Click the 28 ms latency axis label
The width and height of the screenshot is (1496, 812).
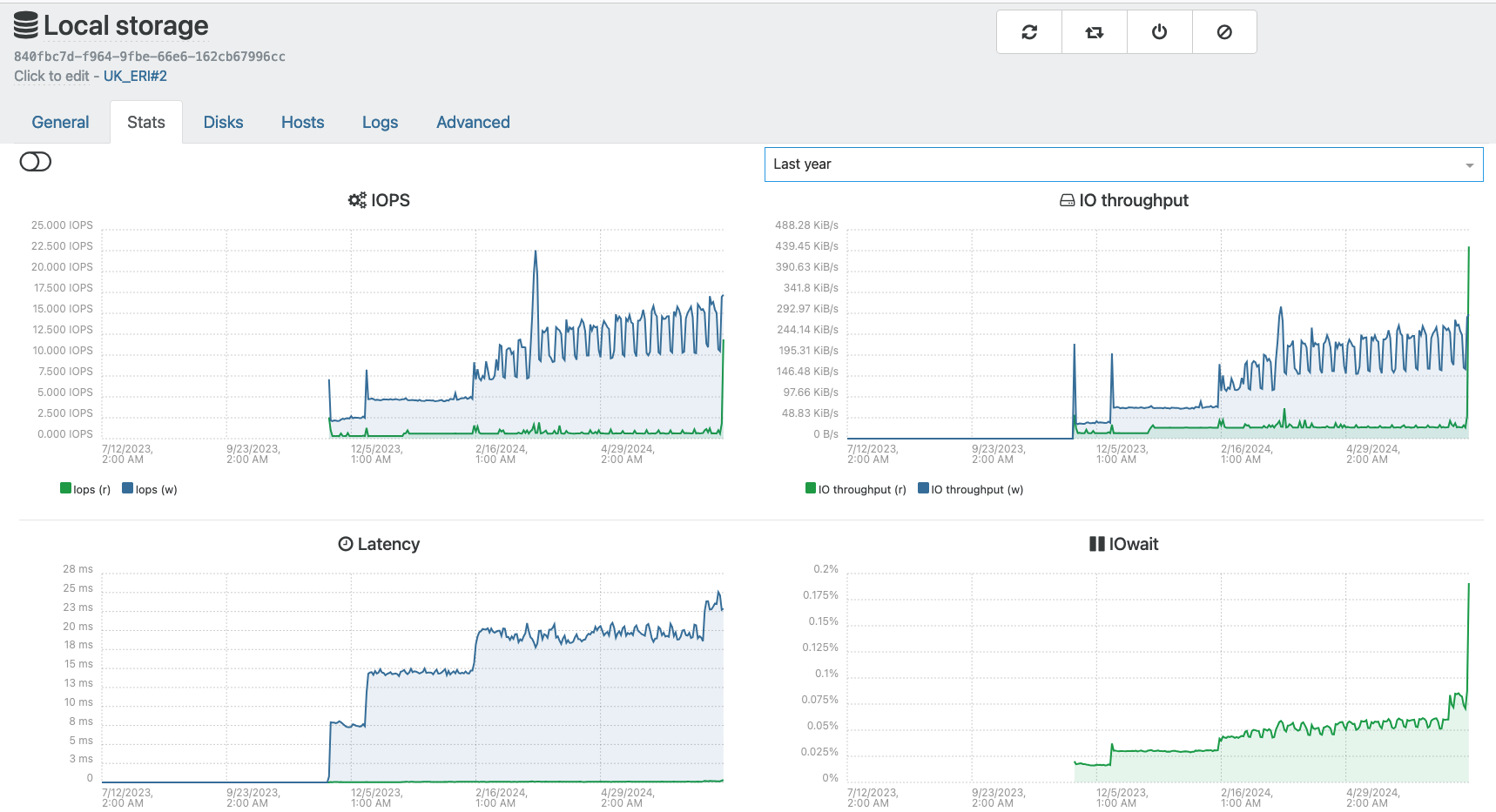pos(77,569)
